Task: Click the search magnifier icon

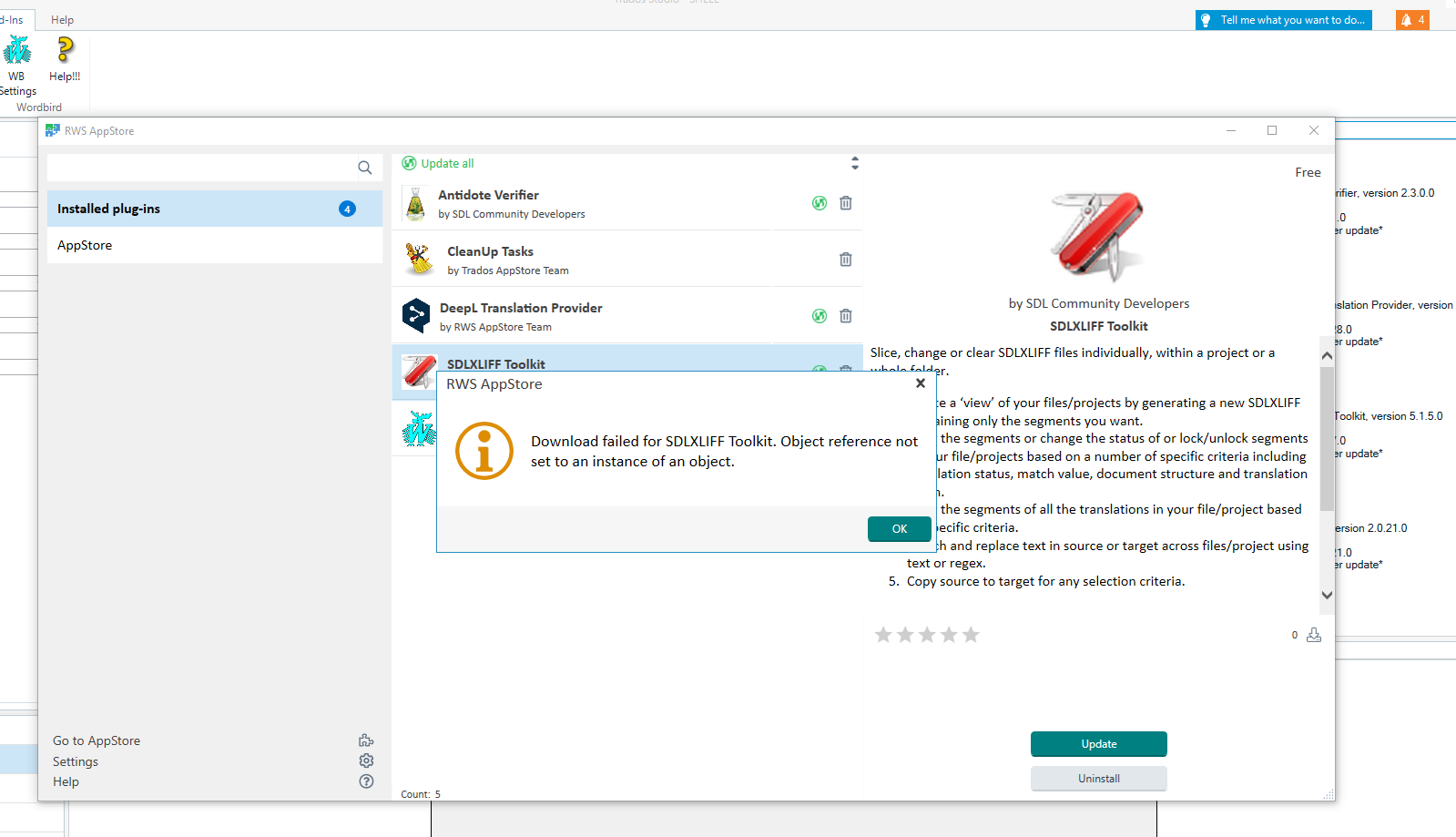Action: tap(365, 168)
